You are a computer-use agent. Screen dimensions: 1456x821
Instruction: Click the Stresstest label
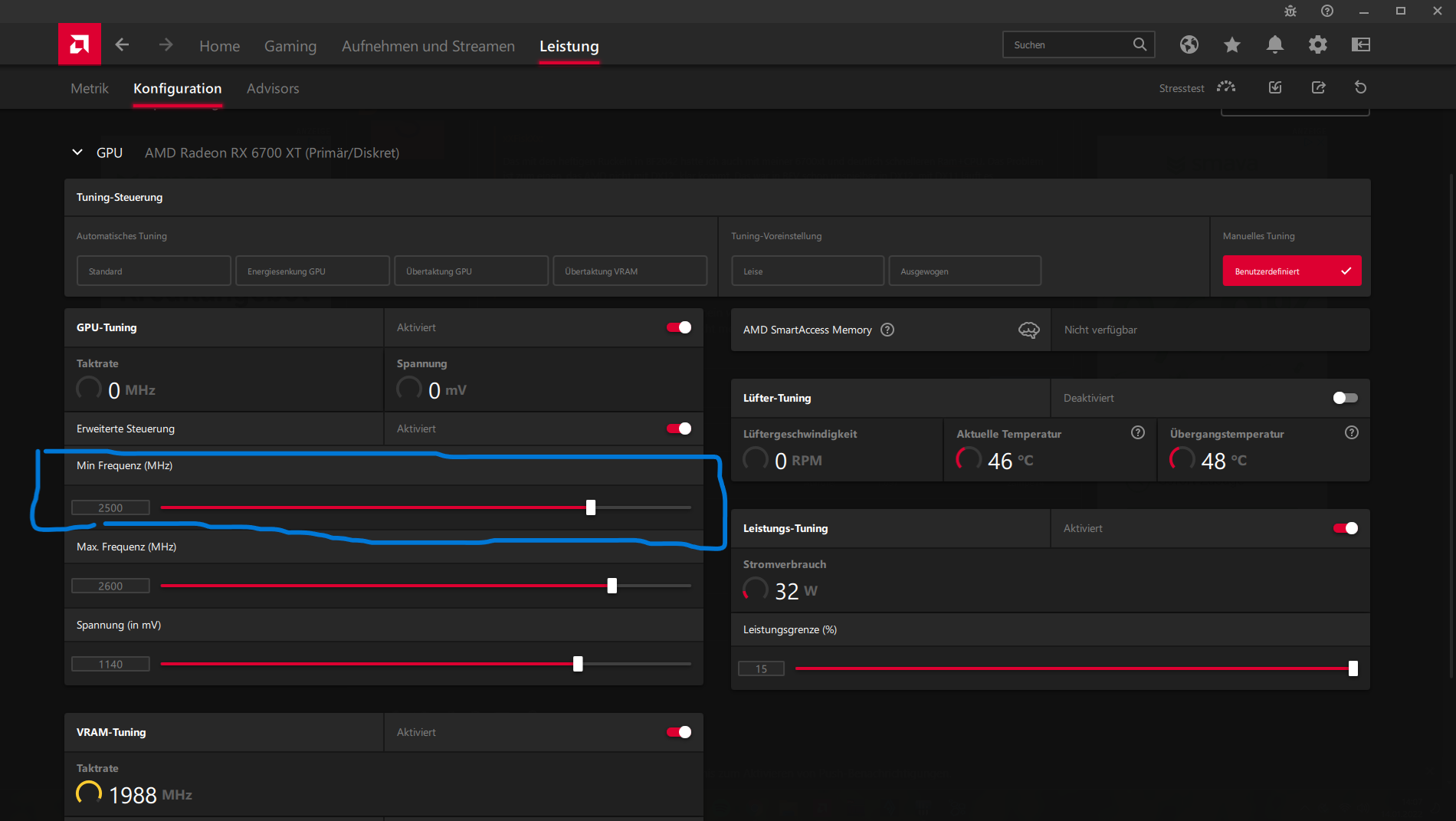tap(1182, 88)
